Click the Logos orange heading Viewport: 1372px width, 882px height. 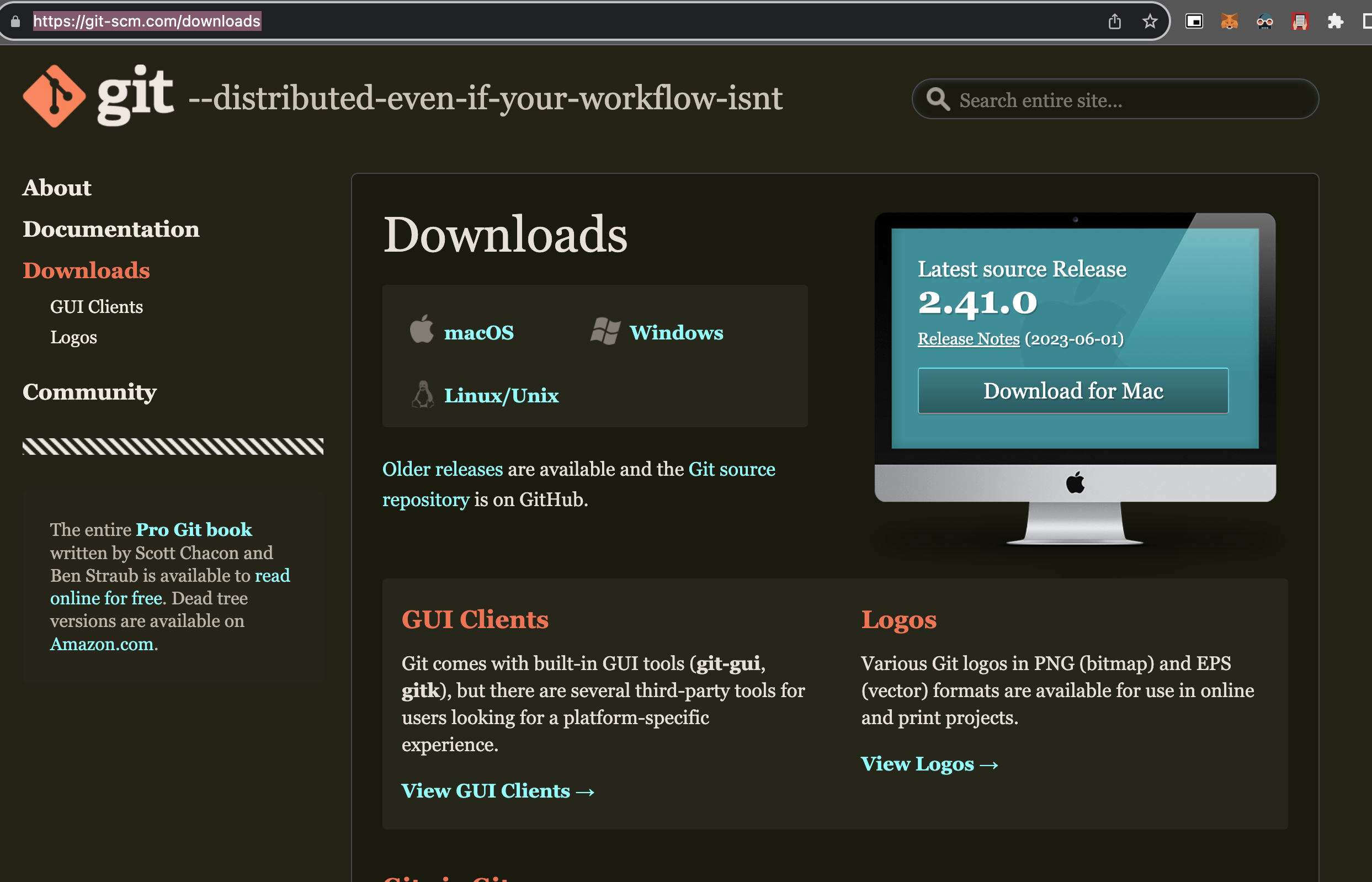[x=899, y=620]
